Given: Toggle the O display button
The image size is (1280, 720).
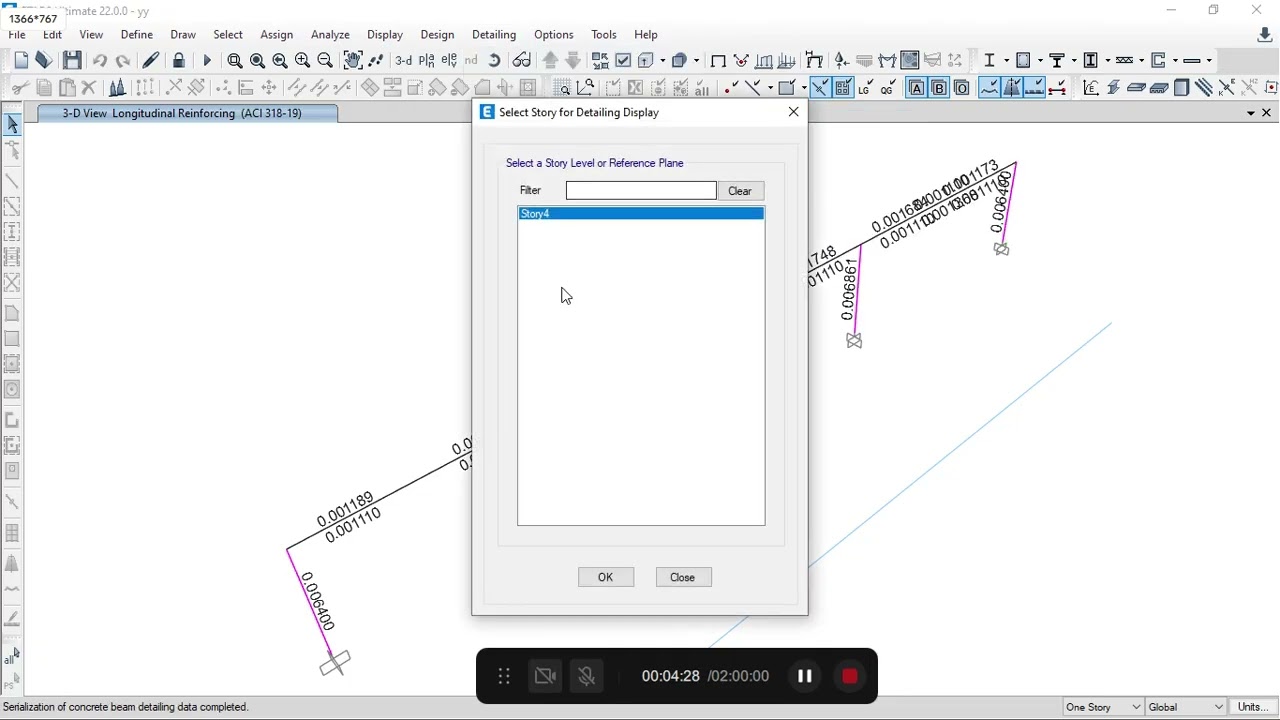Looking at the screenshot, I should (962, 88).
